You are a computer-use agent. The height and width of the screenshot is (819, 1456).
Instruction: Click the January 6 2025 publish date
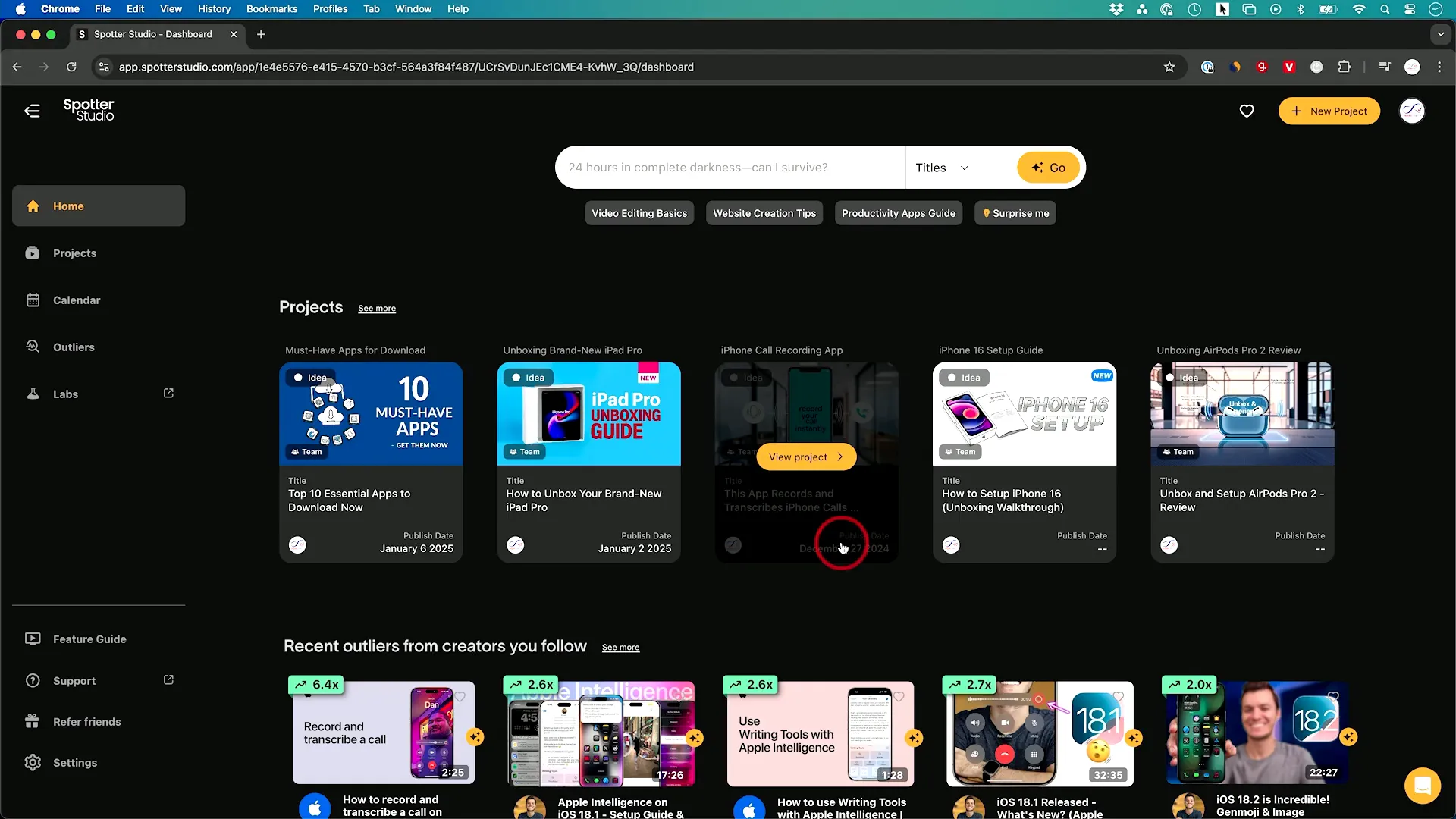click(x=416, y=548)
